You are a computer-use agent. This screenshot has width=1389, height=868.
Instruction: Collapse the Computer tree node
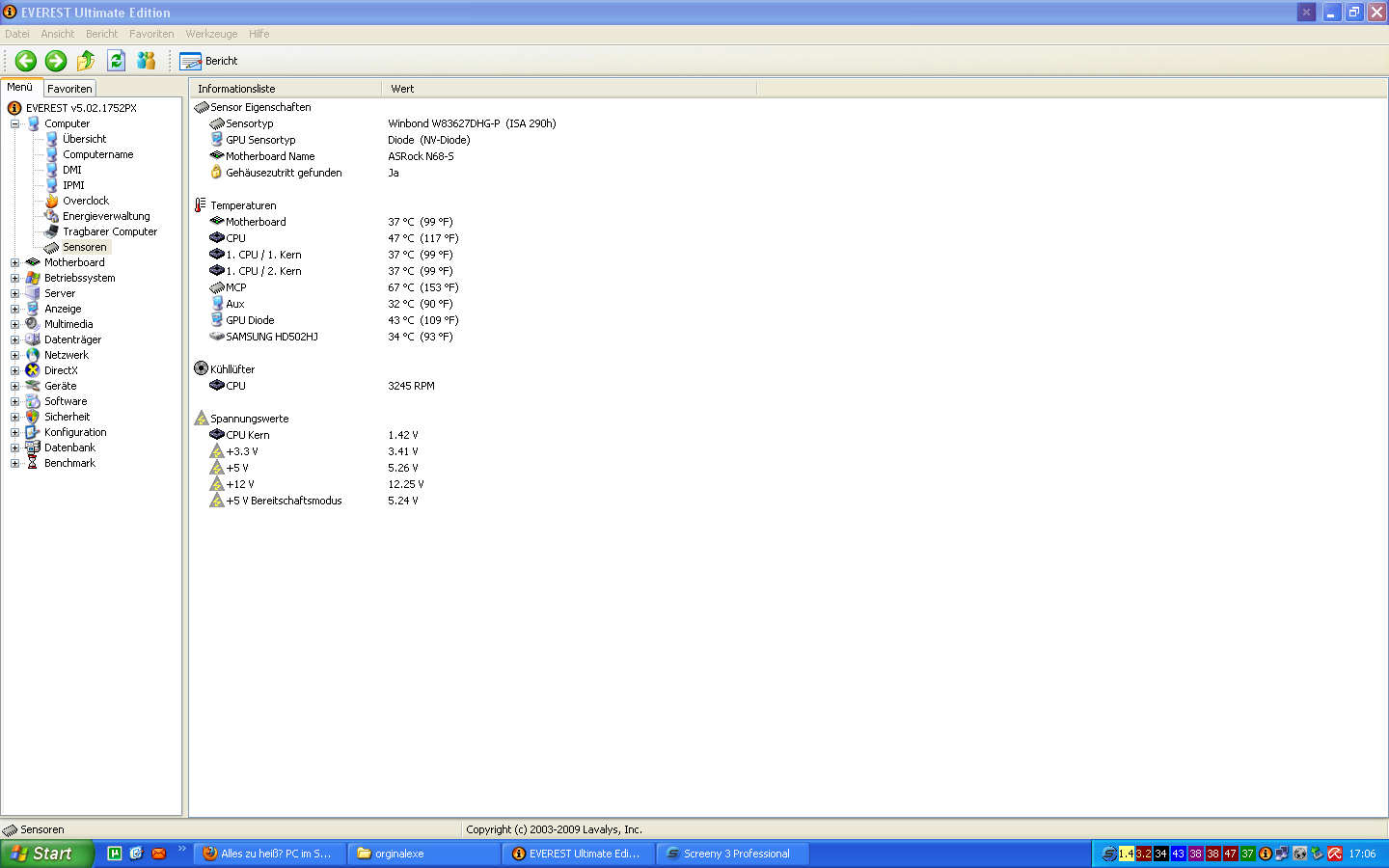coord(14,123)
